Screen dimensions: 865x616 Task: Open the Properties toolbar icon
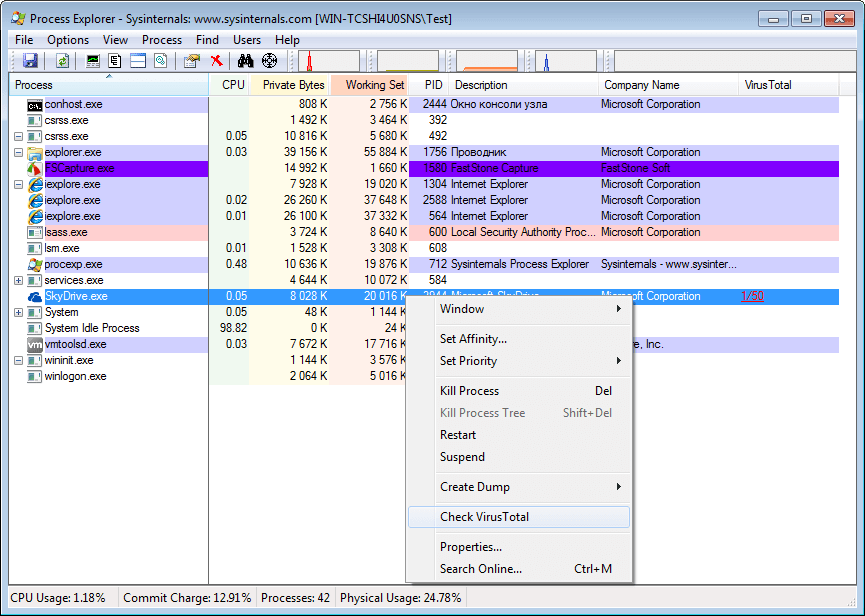pyautogui.click(x=192, y=61)
